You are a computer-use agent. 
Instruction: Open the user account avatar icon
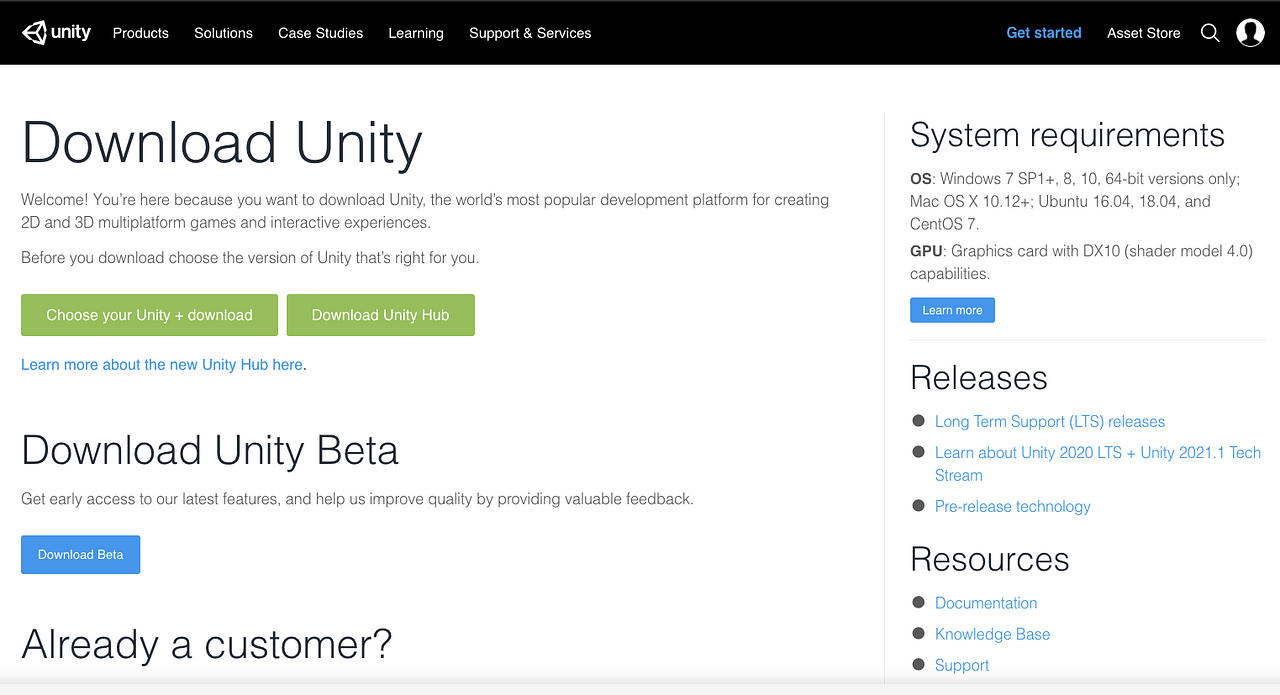coord(1250,33)
